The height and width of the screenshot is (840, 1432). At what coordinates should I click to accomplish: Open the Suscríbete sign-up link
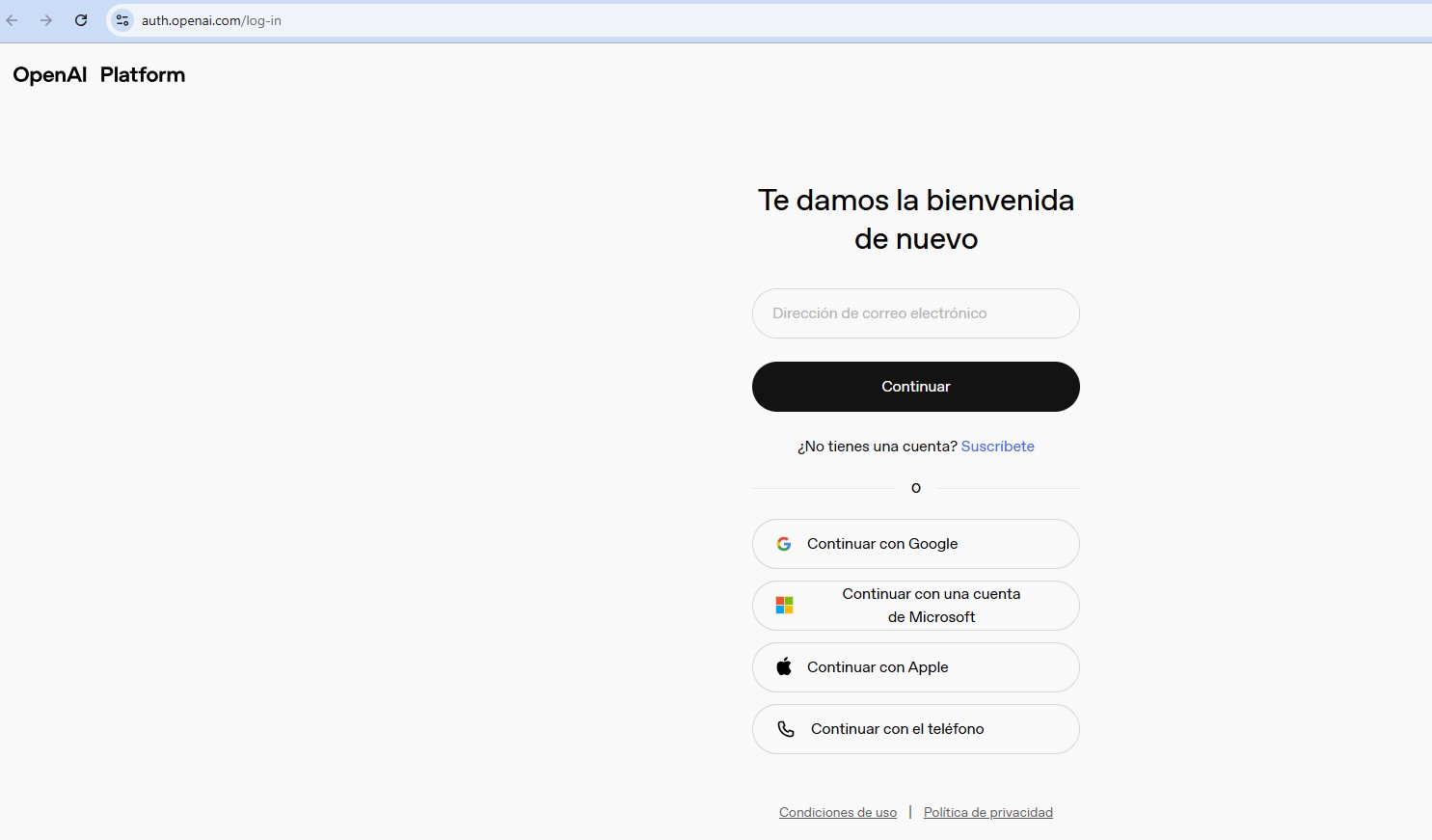click(998, 447)
